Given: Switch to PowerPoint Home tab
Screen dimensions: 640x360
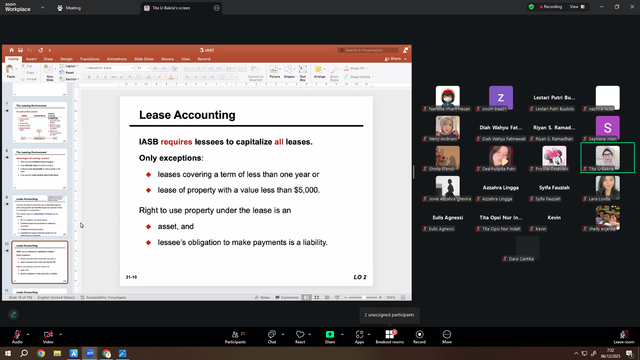Looking at the screenshot, I should [13, 59].
